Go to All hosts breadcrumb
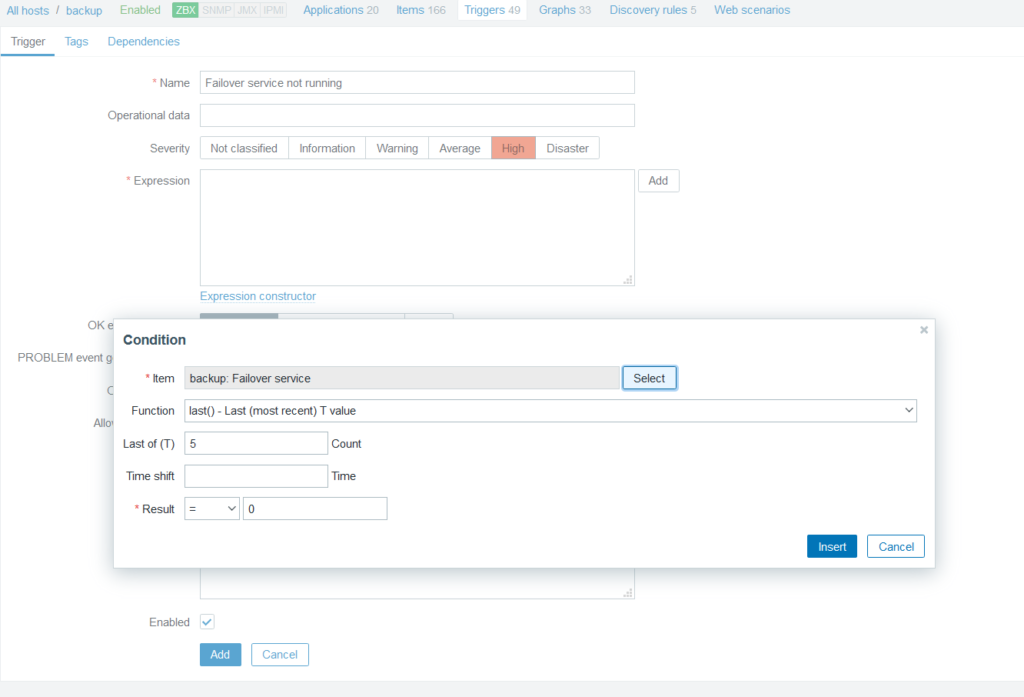 28,10
